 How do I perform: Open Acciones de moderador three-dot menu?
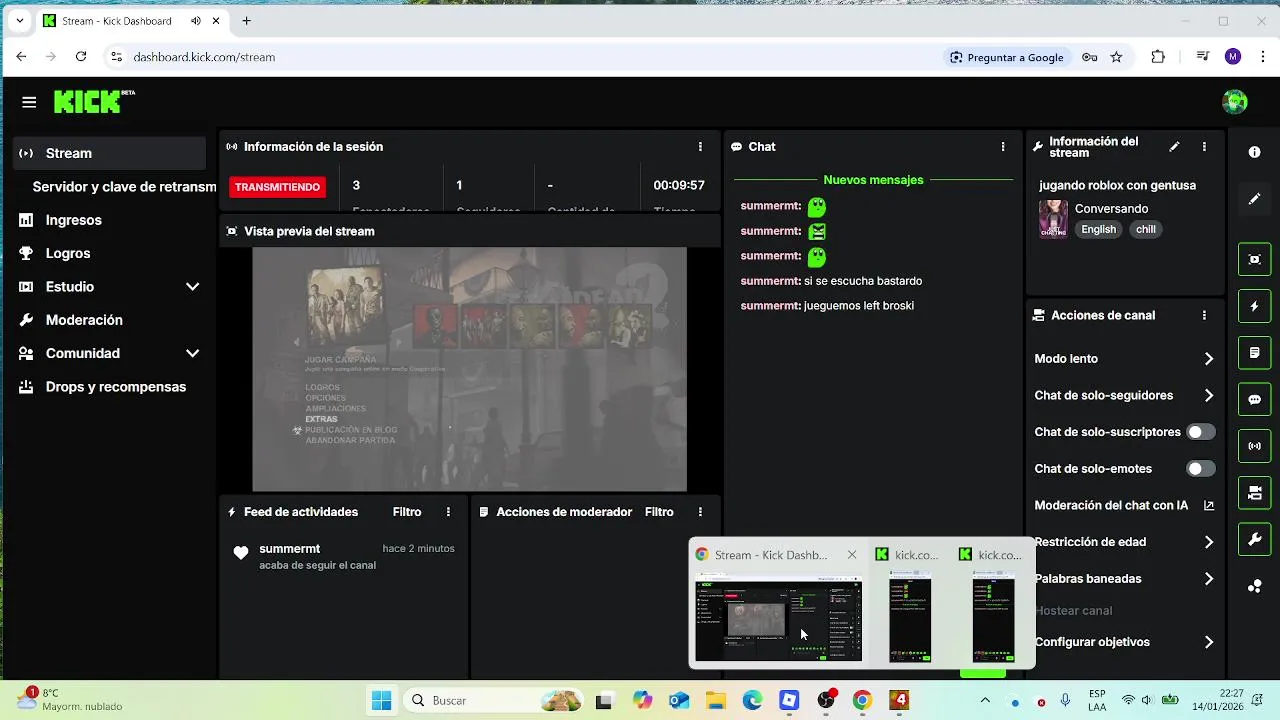(x=700, y=512)
